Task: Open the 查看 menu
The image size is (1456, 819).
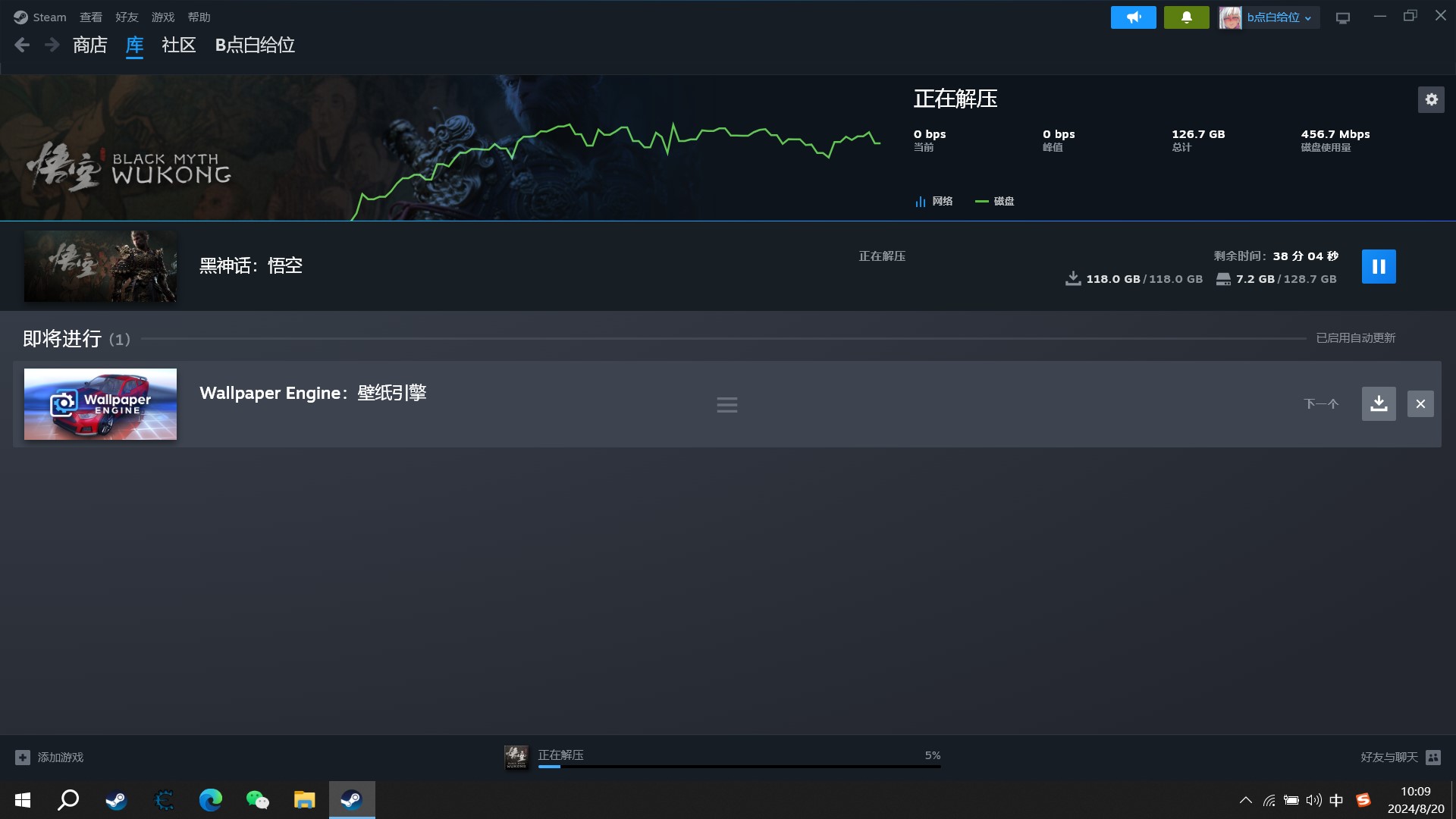Action: click(91, 17)
